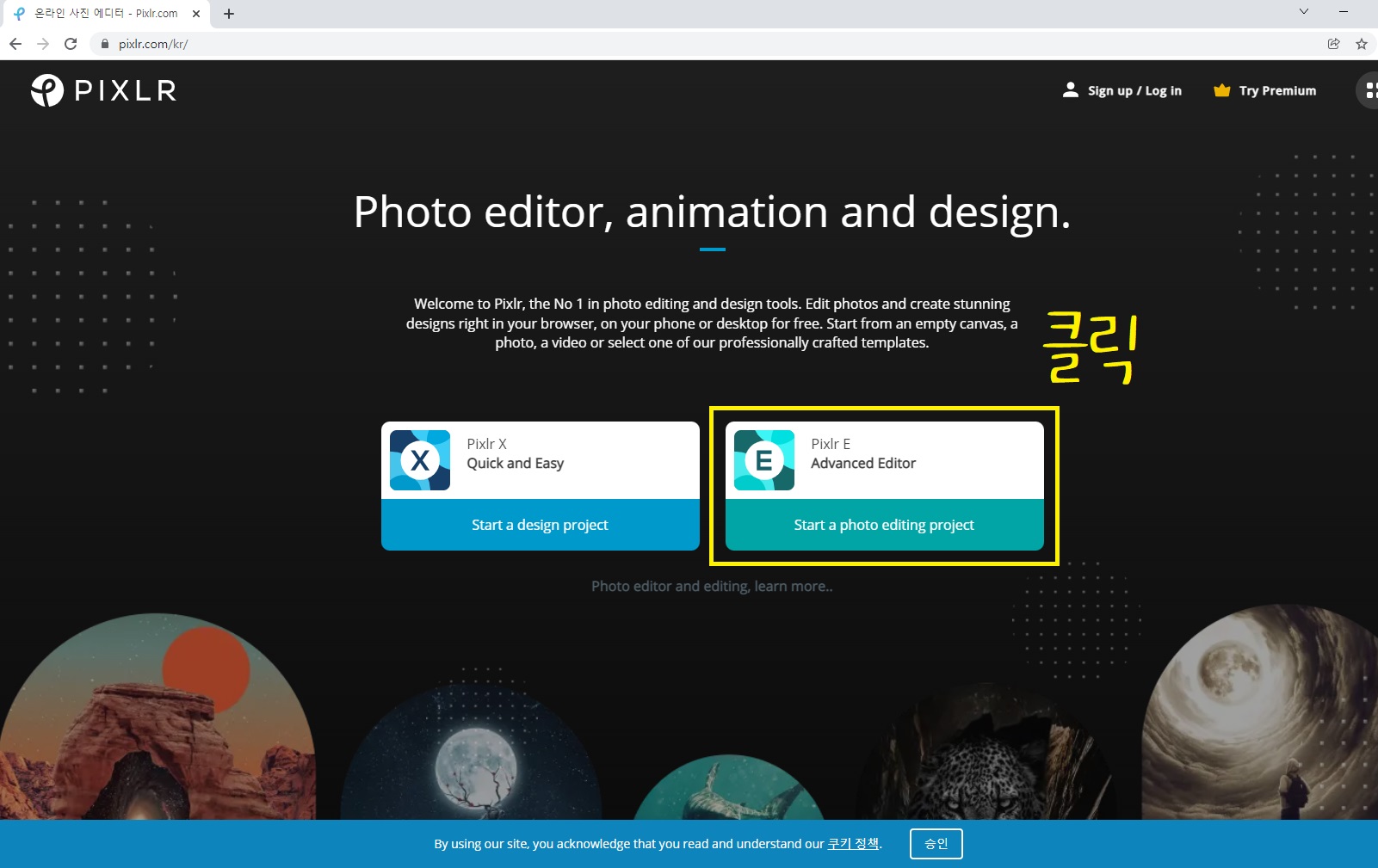Click the red desert arch artwork

coord(158,717)
